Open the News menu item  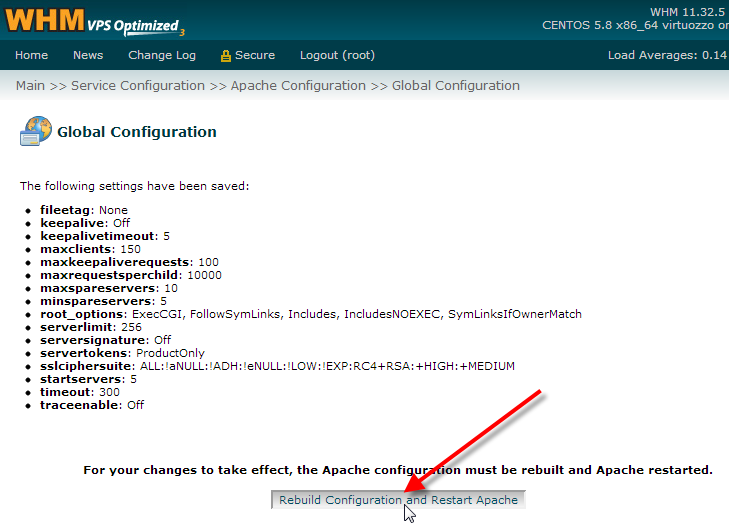coord(88,55)
